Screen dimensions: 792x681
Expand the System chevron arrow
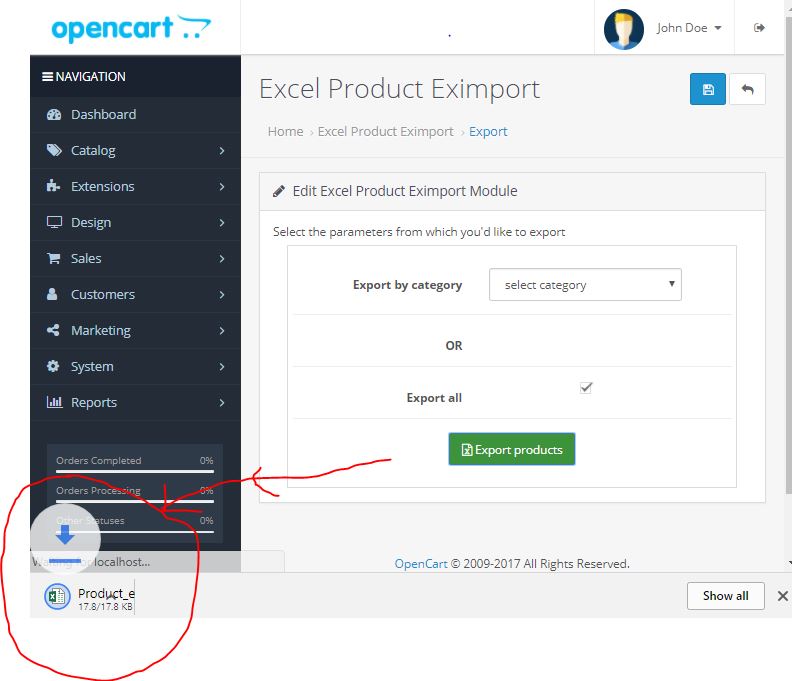click(x=222, y=367)
